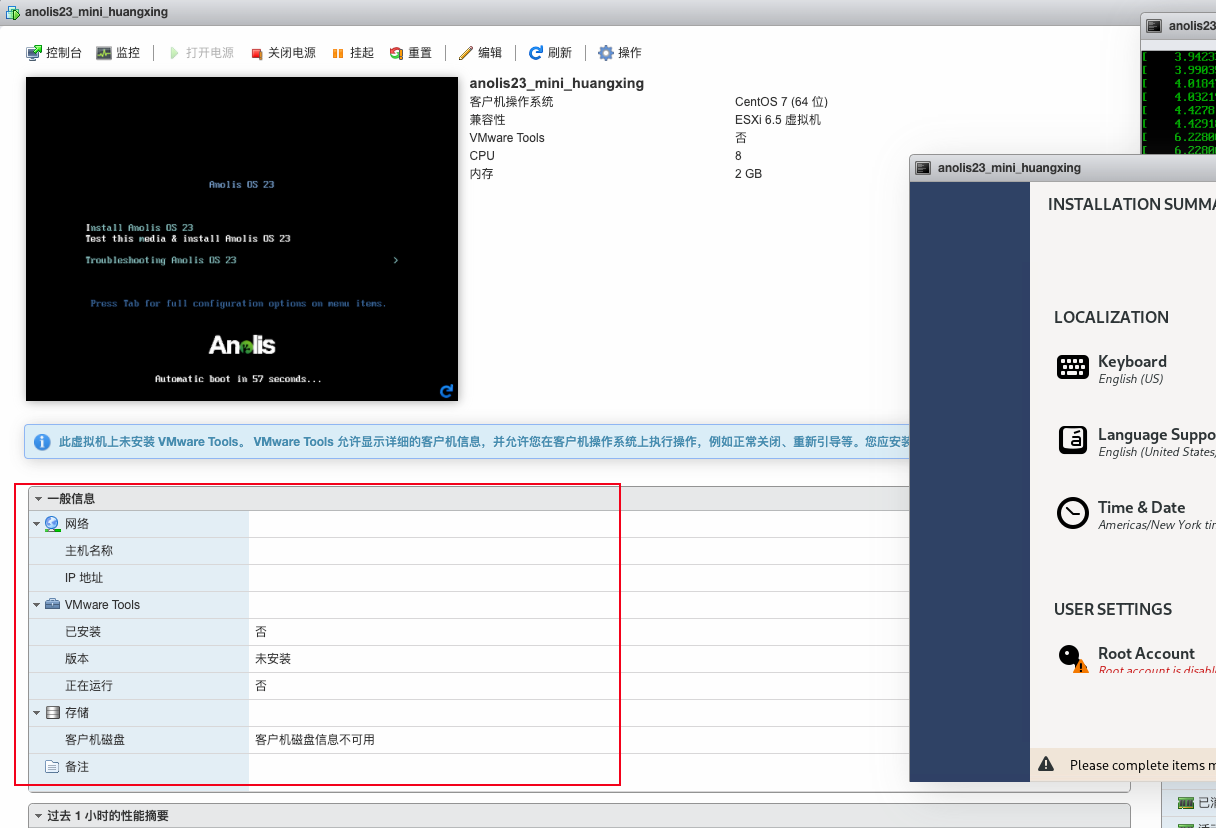Click the 关闭电源 power off button
Viewport: 1216px width, 828px height.
tap(283, 53)
